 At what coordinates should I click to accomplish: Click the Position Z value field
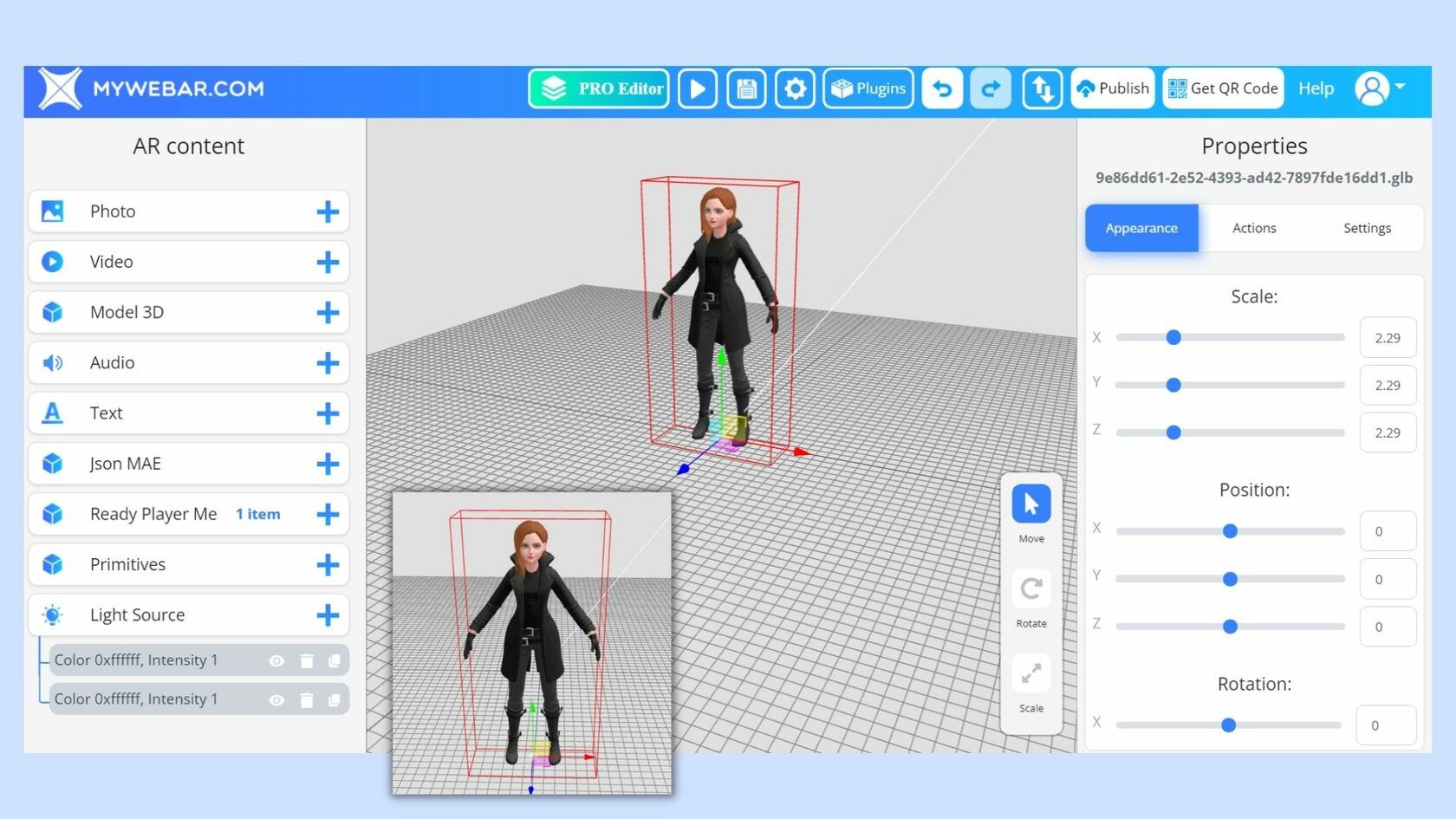(1388, 626)
